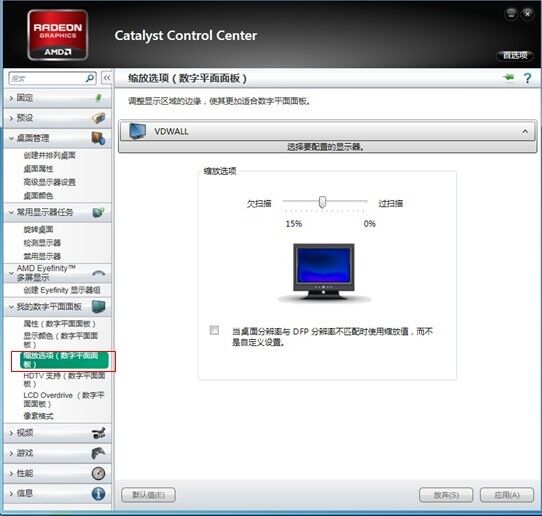542x516 pixels.
Task: Open 高级显示器设置 page
Action: [49, 182]
